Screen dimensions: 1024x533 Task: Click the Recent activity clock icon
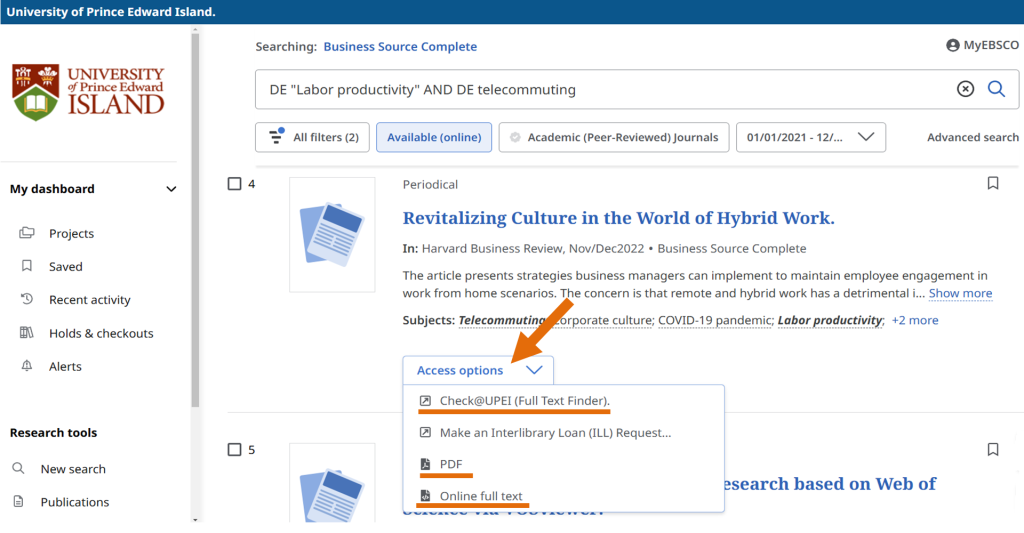pyautogui.click(x=27, y=299)
